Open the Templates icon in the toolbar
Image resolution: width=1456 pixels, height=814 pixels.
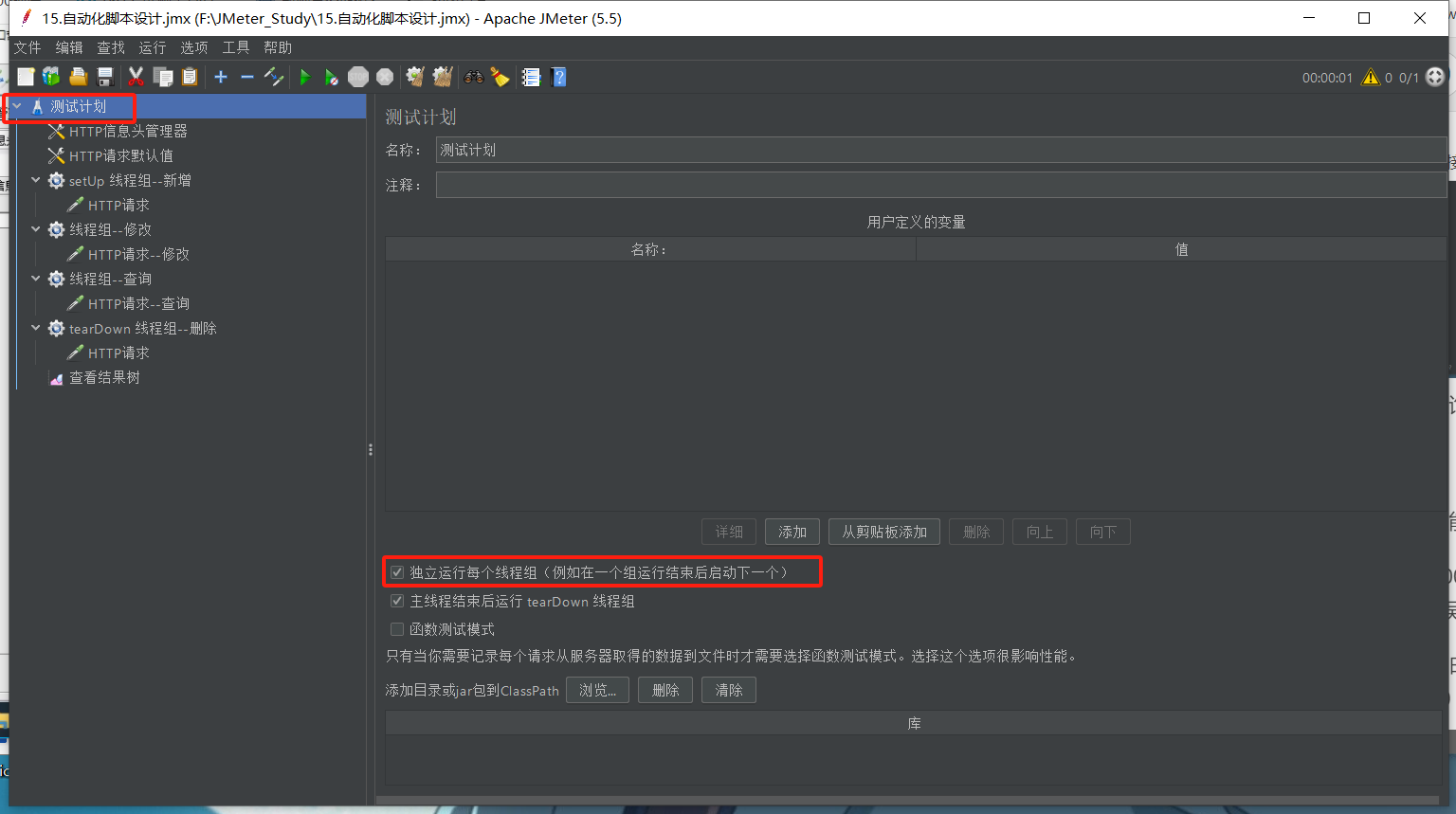51,77
